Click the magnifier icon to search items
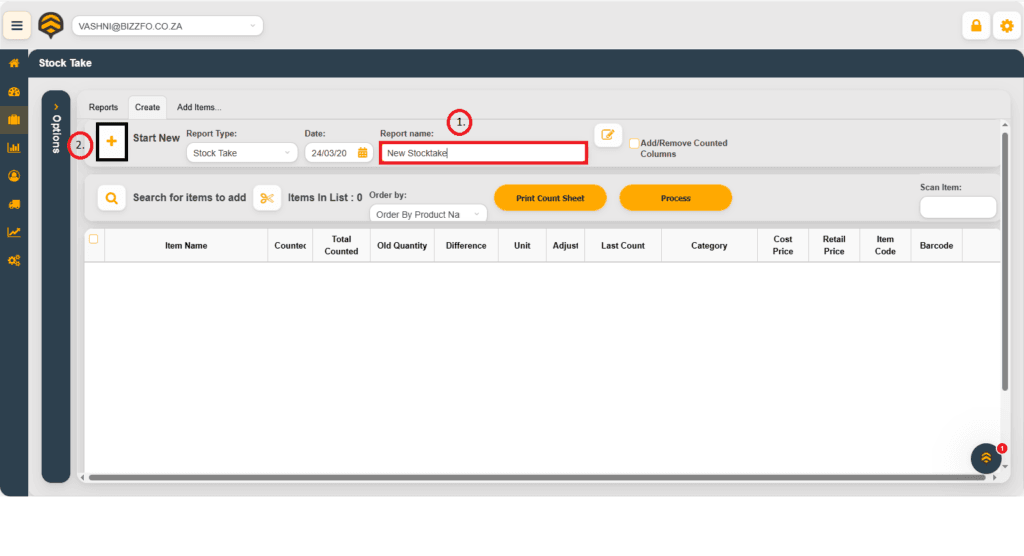Screen dimensions: 1024x556 point(111,198)
